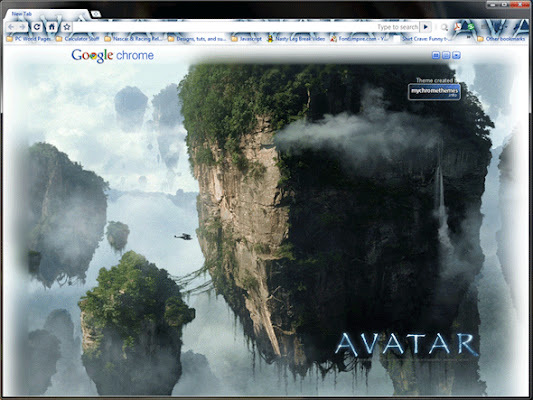Open the Nasty Leg Break Video bookmark
Screen dimensions: 533x400
(x=296, y=39)
